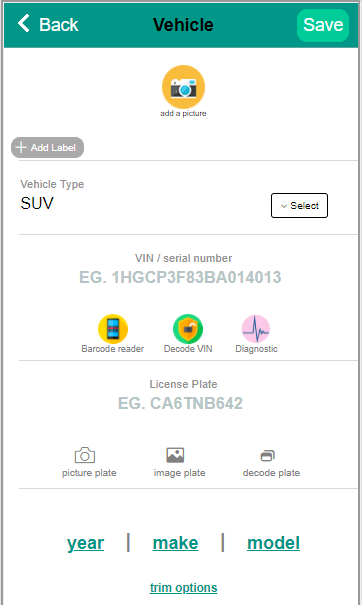Viewport: 362px width, 605px height.
Task: Open the model link
Action: tap(274, 543)
